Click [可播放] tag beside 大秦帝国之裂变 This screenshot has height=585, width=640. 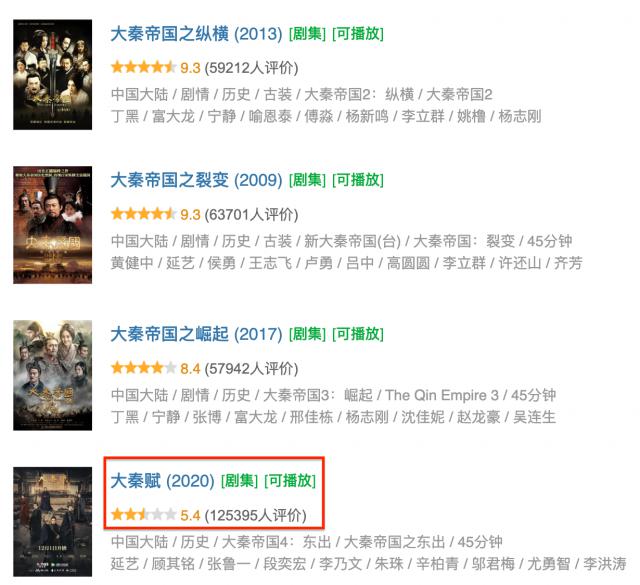pos(358,180)
